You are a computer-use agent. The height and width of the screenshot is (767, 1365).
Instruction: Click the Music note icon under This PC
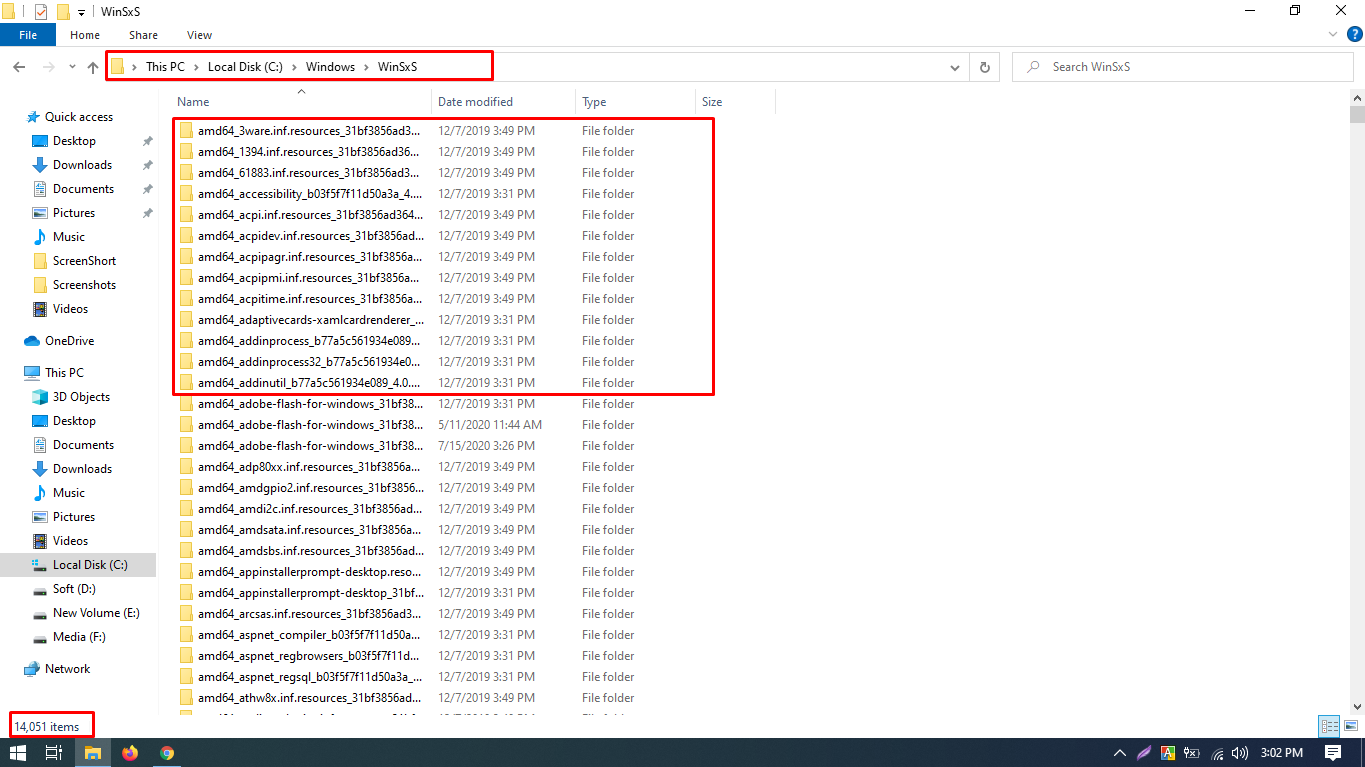point(40,493)
